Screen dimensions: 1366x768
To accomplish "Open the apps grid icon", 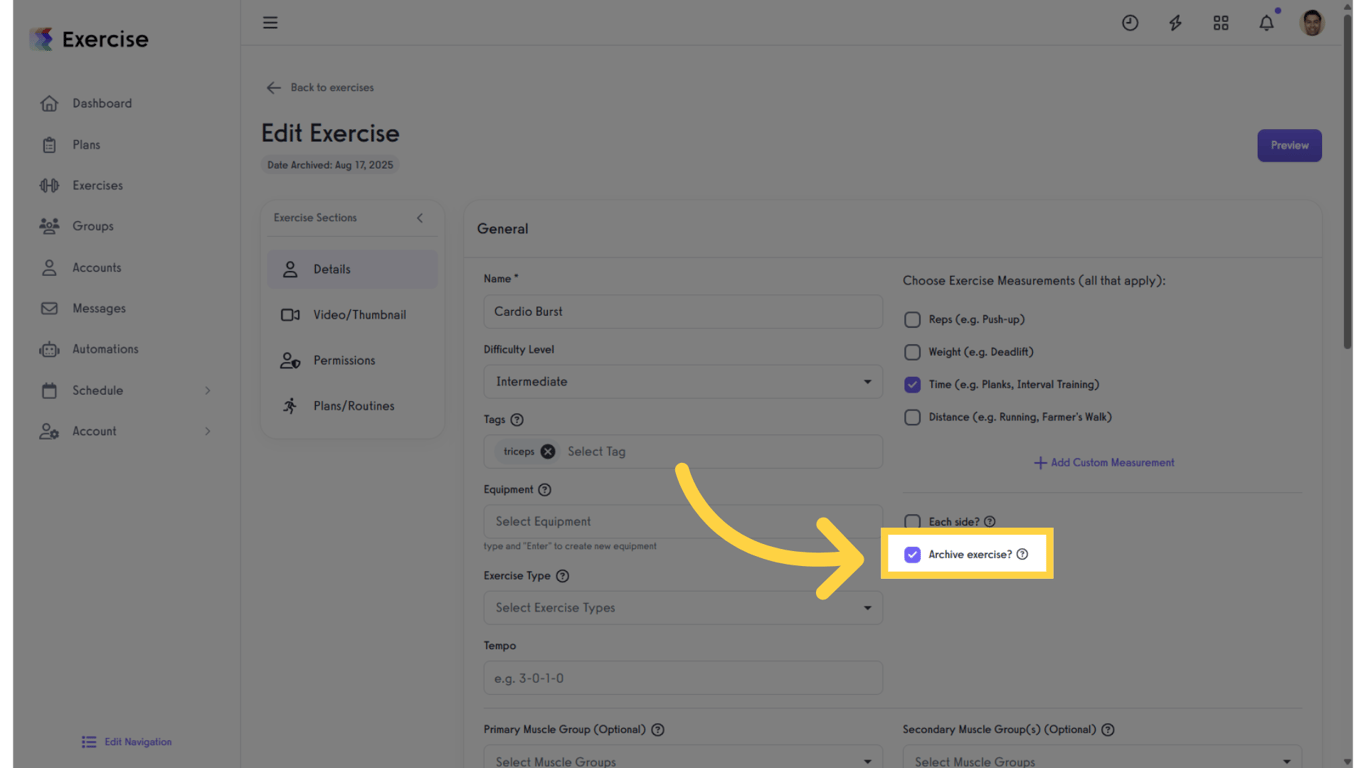I will (1221, 22).
